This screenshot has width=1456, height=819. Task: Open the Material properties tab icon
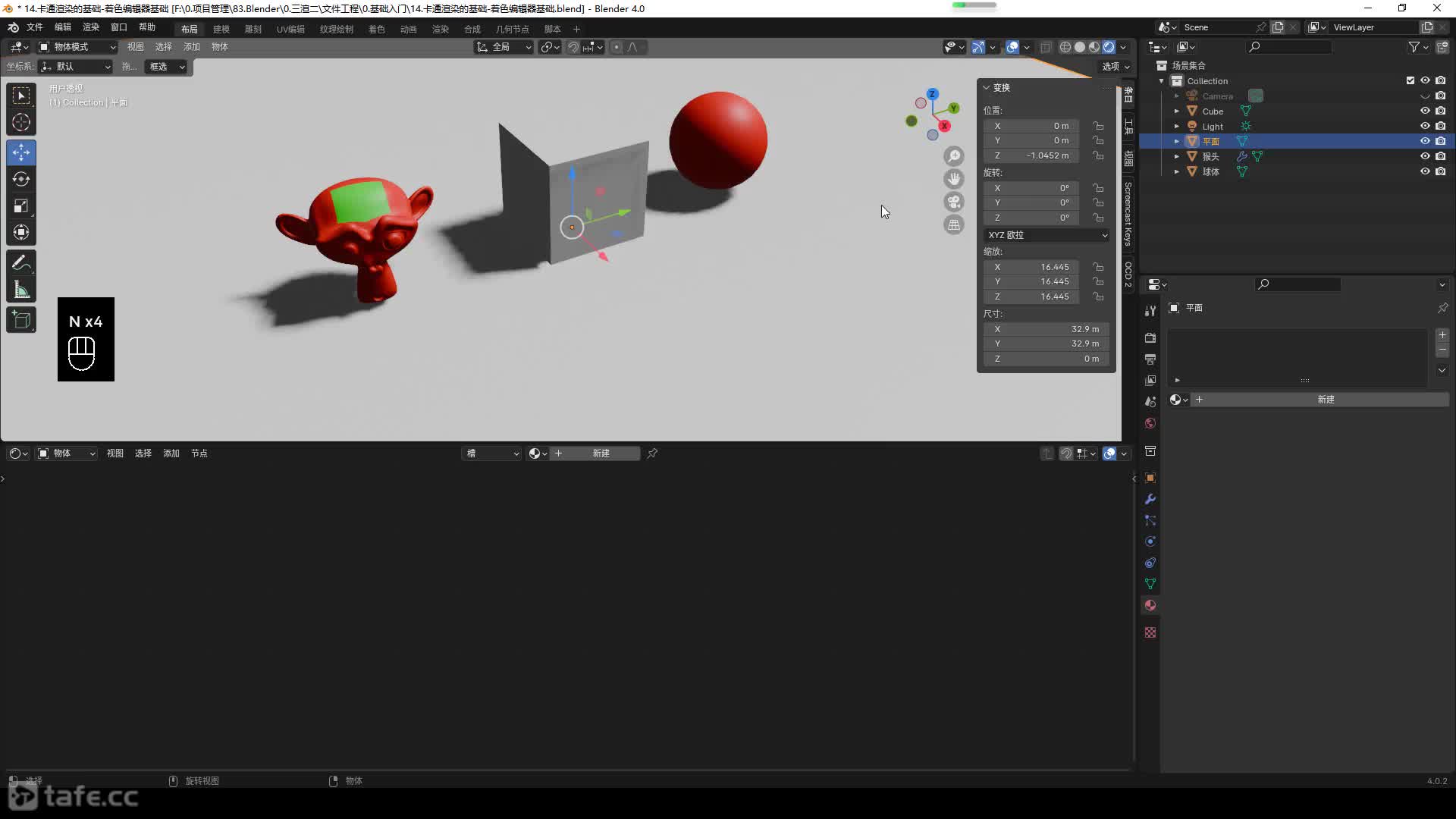click(1150, 605)
